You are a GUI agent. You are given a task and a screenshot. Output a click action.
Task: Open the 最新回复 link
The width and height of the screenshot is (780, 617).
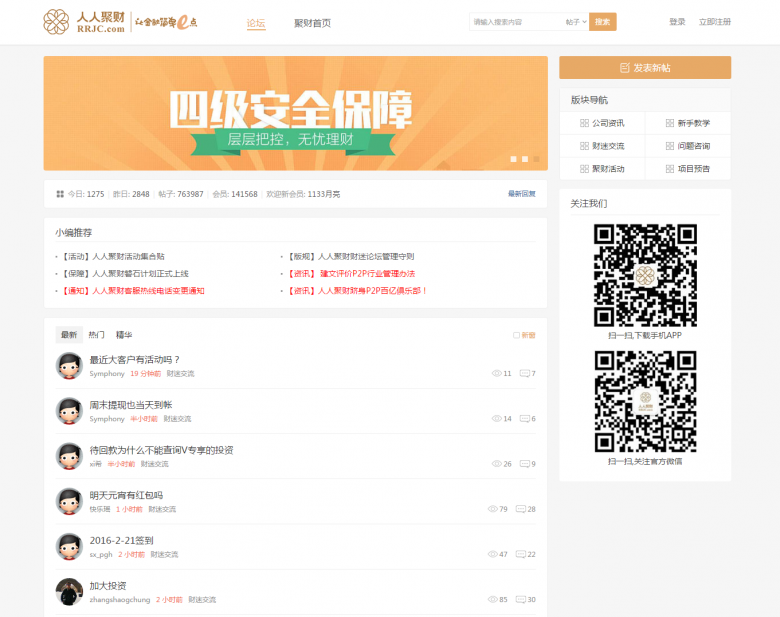pyautogui.click(x=521, y=194)
